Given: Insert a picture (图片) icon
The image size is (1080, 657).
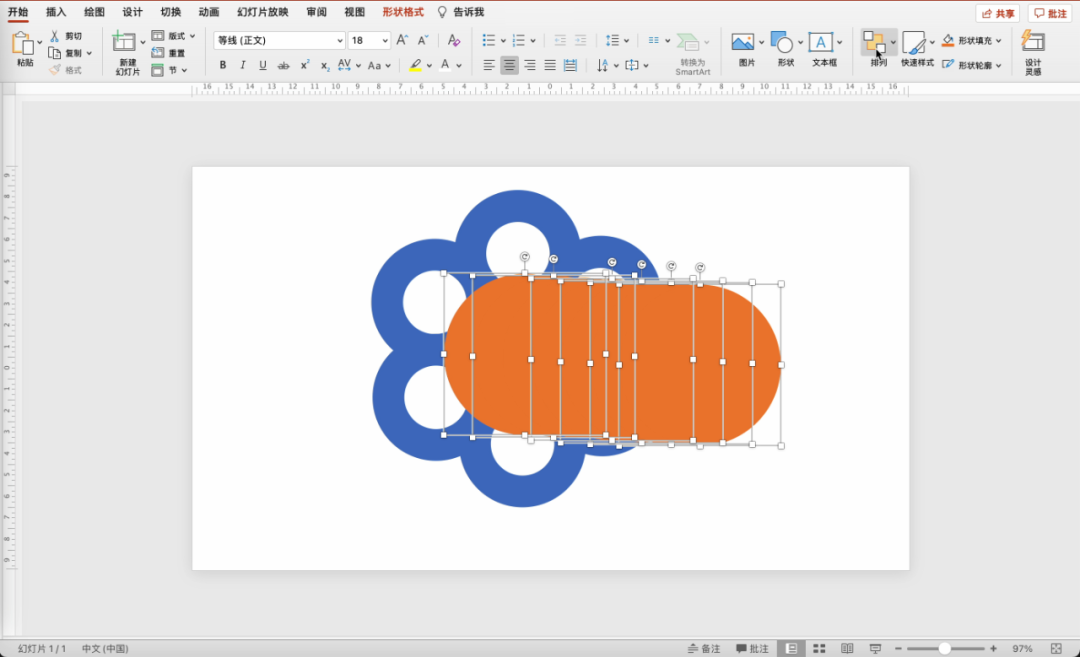Looking at the screenshot, I should pos(742,42).
